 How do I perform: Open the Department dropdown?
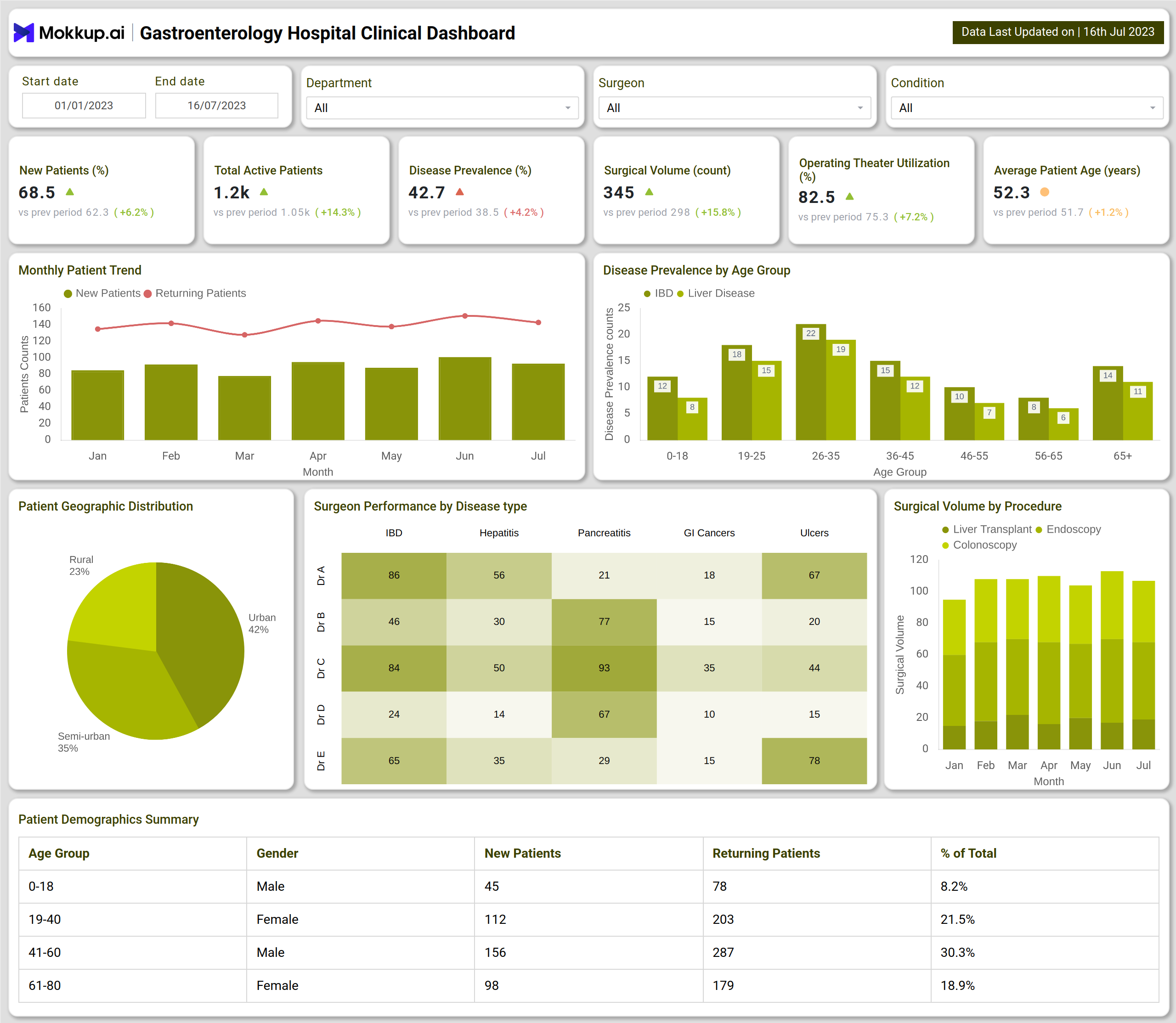point(443,108)
